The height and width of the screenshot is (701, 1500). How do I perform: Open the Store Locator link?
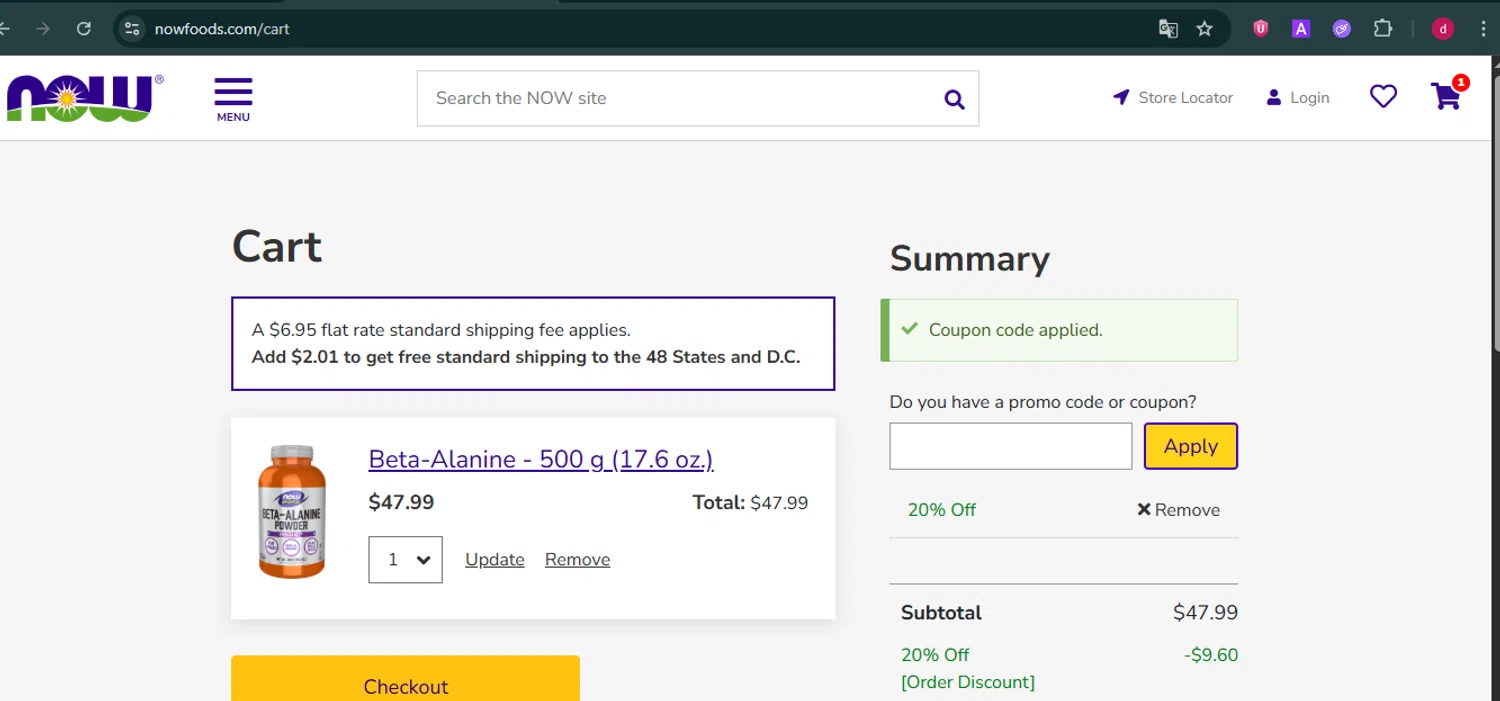tap(1173, 98)
